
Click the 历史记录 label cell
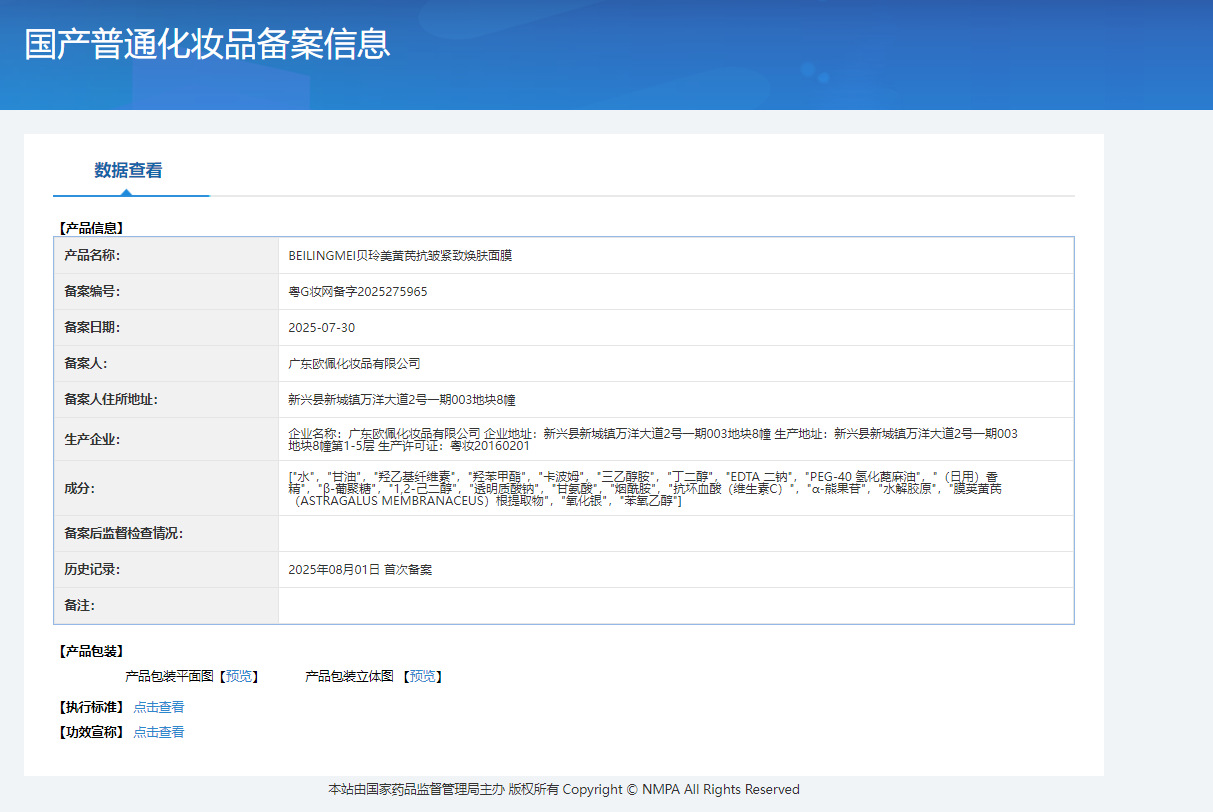(166, 570)
